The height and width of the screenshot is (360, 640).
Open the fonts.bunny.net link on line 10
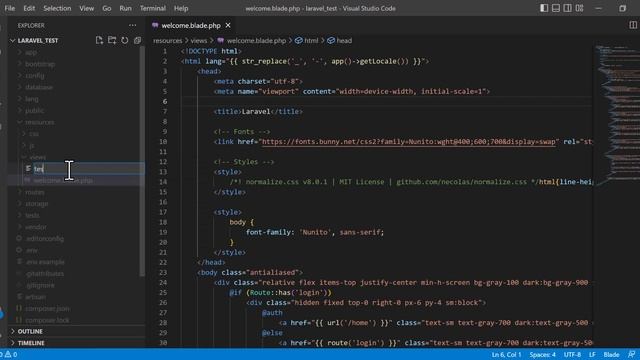click(409, 142)
